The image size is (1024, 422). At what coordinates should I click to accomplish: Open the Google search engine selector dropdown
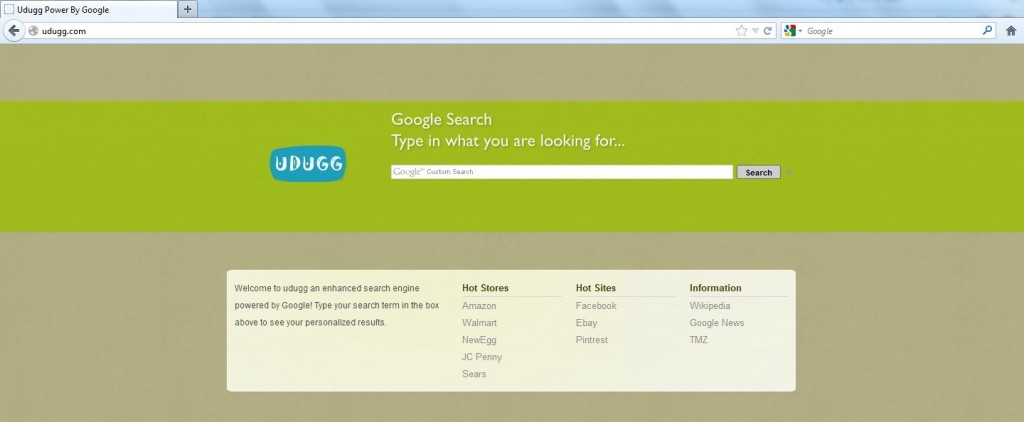(x=793, y=31)
